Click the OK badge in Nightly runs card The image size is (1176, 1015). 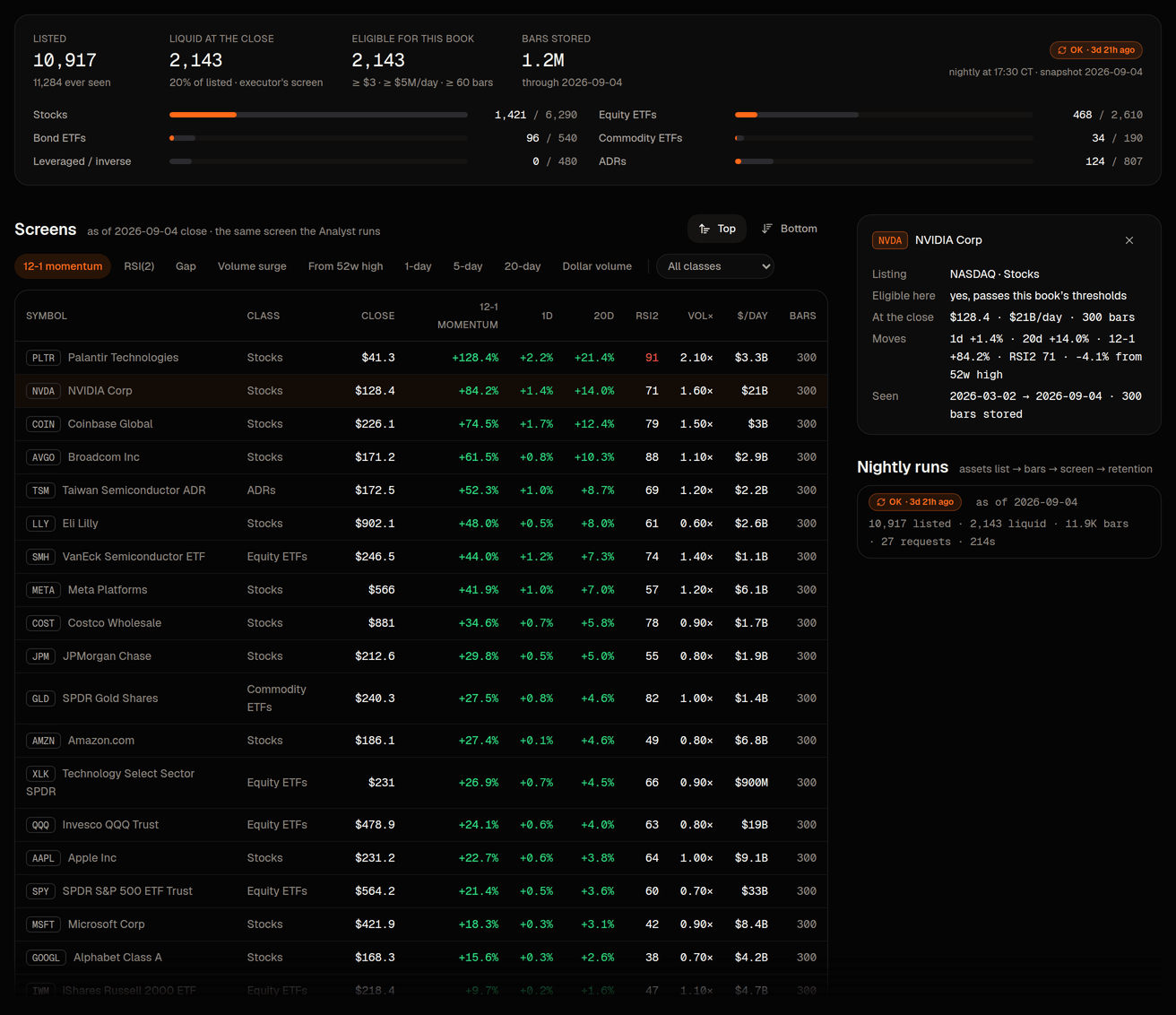coord(915,502)
